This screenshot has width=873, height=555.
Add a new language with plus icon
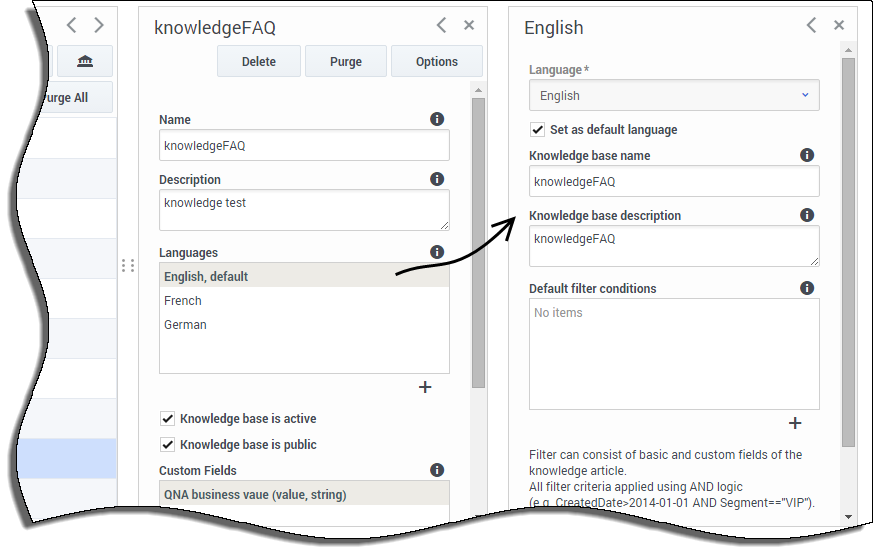point(425,387)
